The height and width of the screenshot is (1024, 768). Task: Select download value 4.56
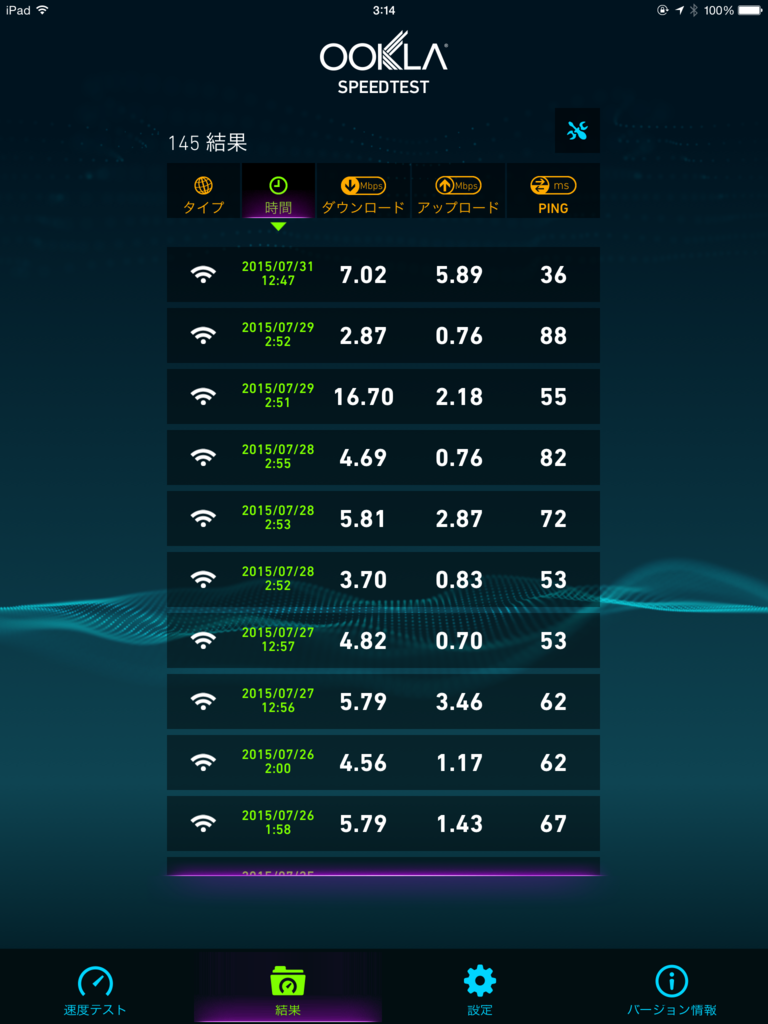point(363,763)
